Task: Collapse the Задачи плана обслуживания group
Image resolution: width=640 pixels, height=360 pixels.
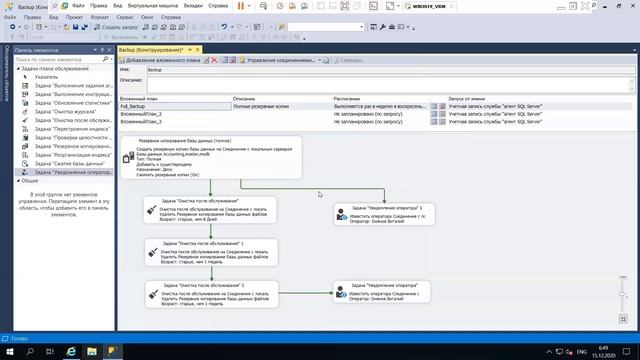Action: coord(18,69)
